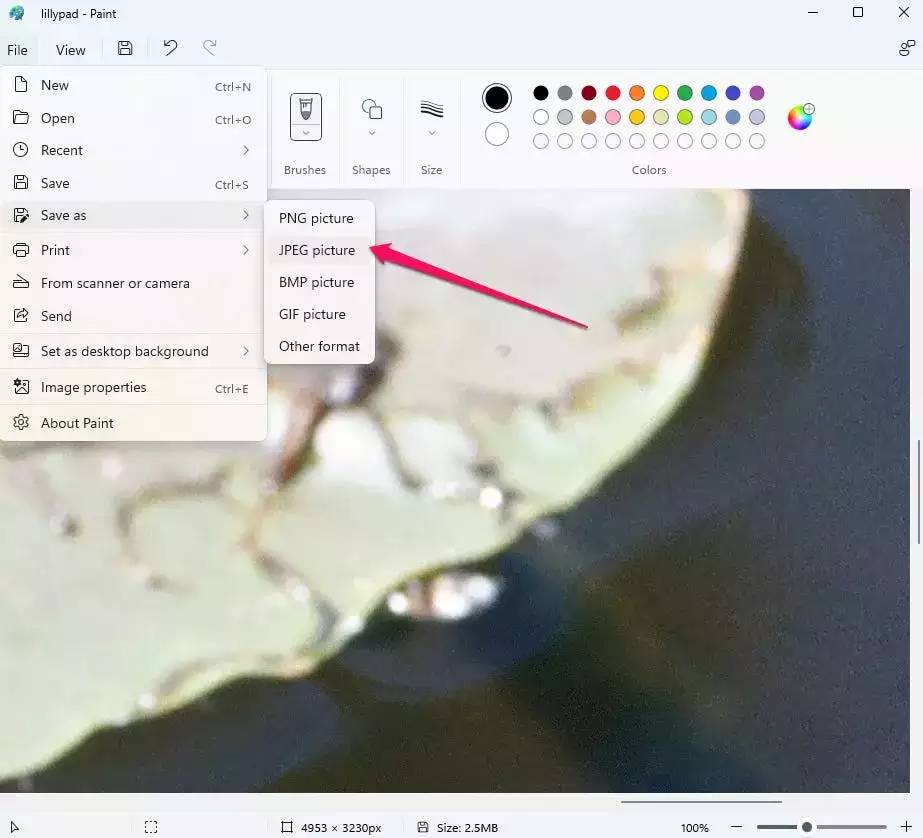This screenshot has height=838, width=923.
Task: Open the Edit colors wheel icon
Action: pos(800,117)
